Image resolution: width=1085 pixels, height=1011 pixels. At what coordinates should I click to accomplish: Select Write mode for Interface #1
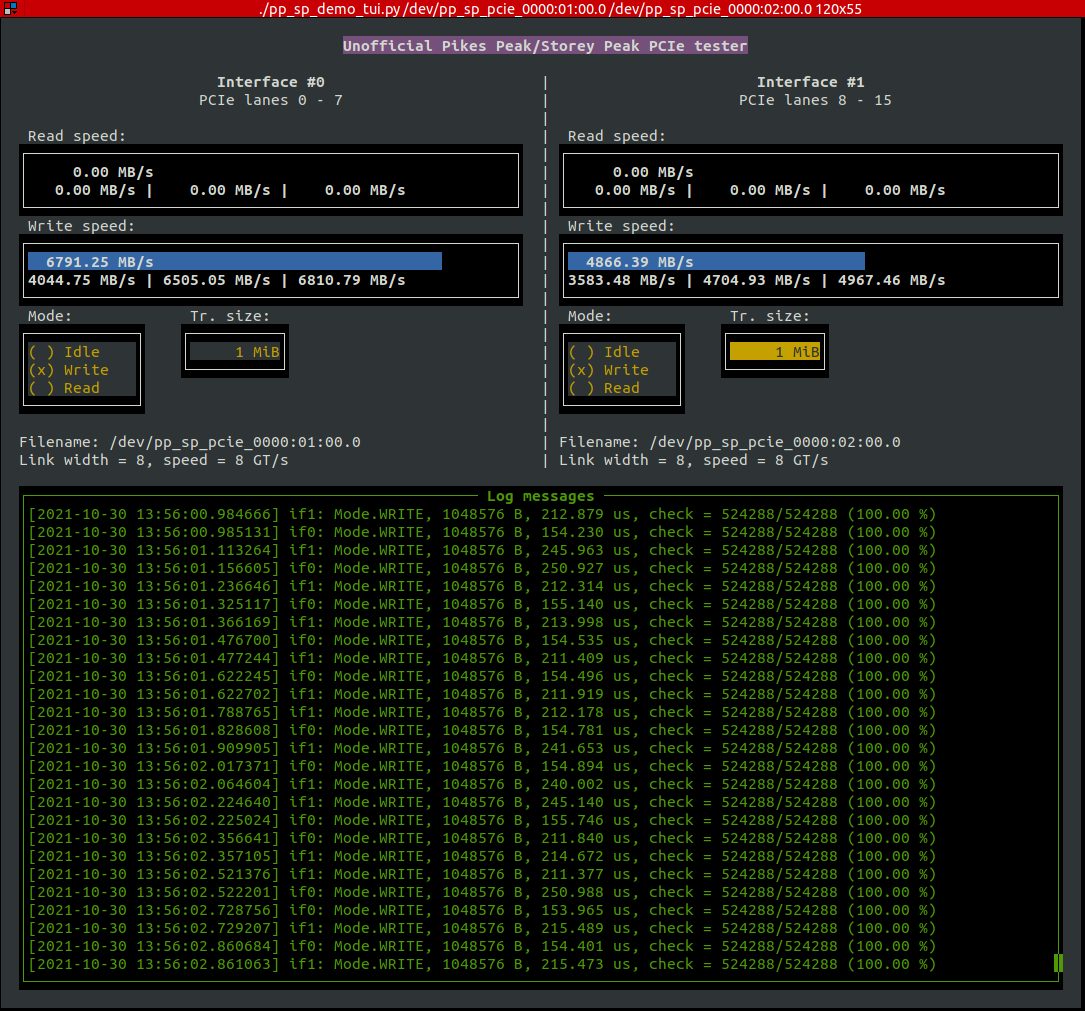click(x=621, y=370)
